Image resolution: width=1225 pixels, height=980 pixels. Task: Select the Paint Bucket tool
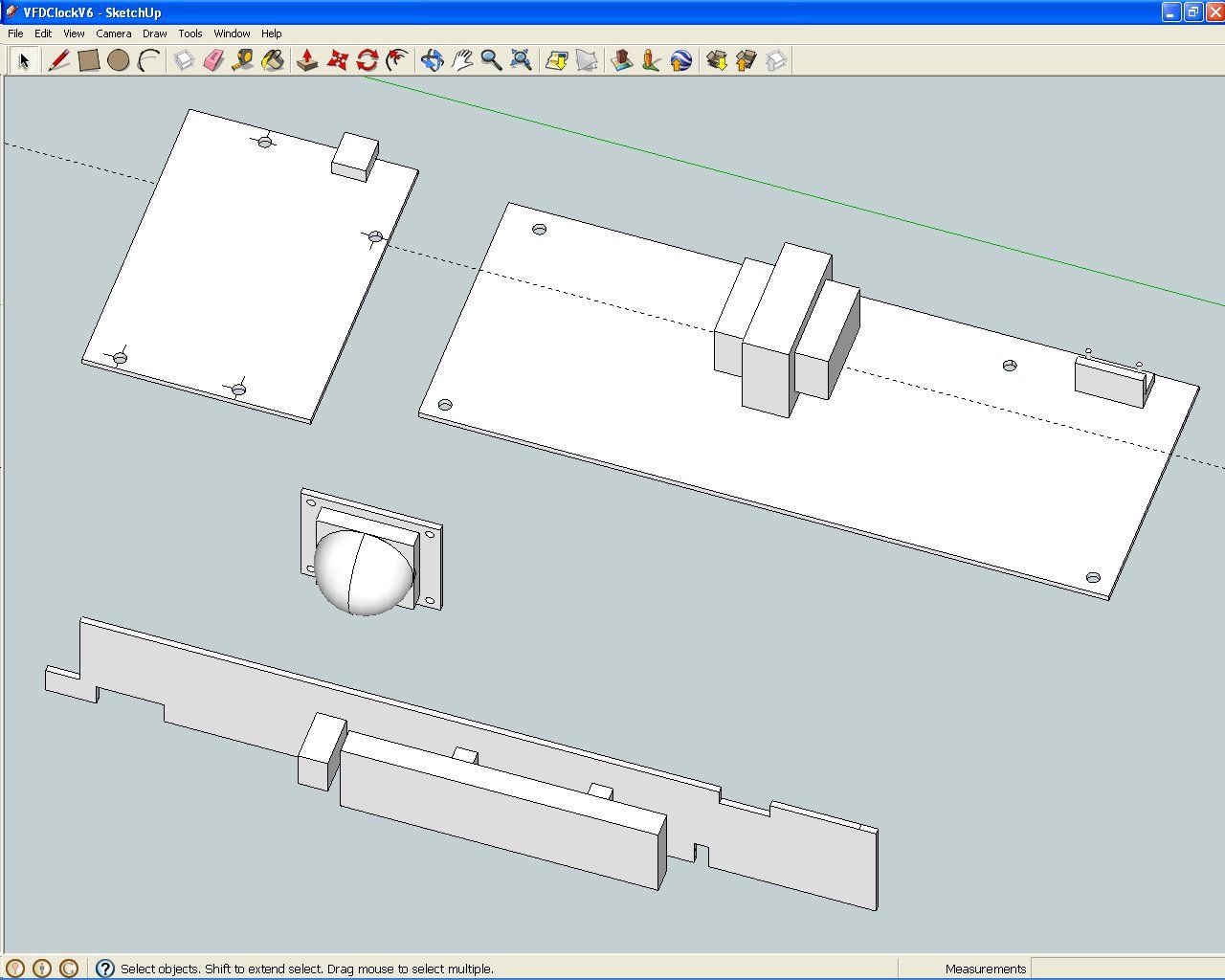coord(273,61)
